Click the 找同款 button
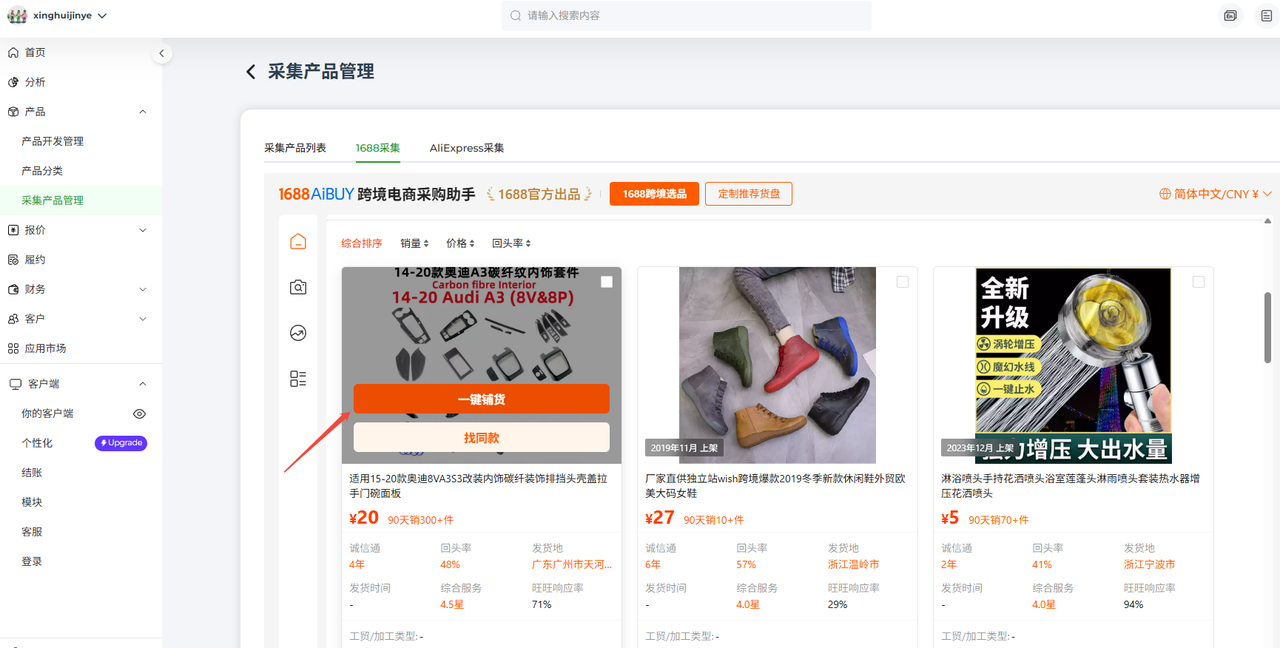 tap(481, 438)
